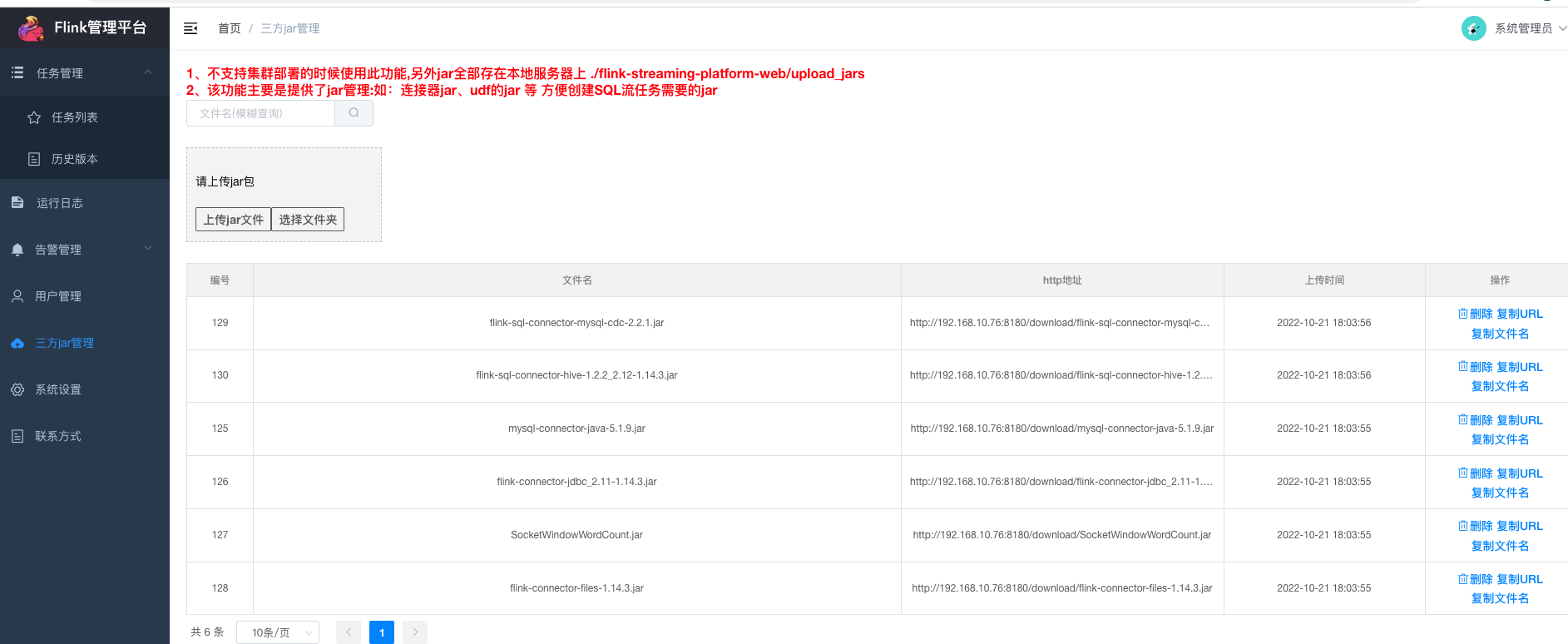Viewport: 1568px width, 644px height.
Task: Click the cloud upload icon beside 三方jar管理
Action: point(17,343)
